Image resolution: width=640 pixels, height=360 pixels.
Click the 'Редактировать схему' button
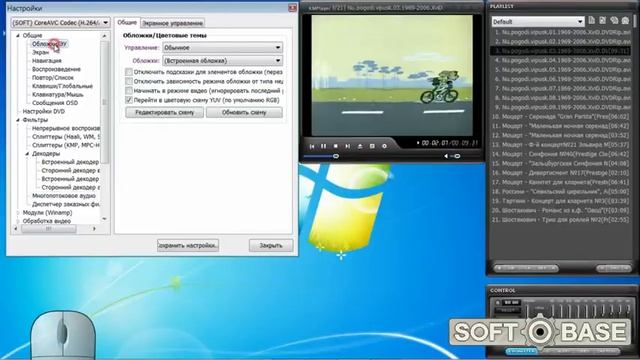click(x=164, y=112)
